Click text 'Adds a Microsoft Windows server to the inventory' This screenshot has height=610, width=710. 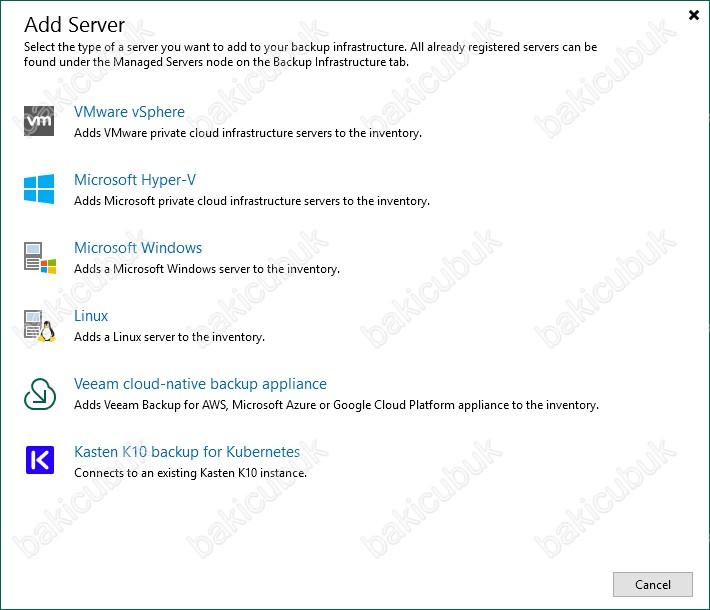coord(206,269)
